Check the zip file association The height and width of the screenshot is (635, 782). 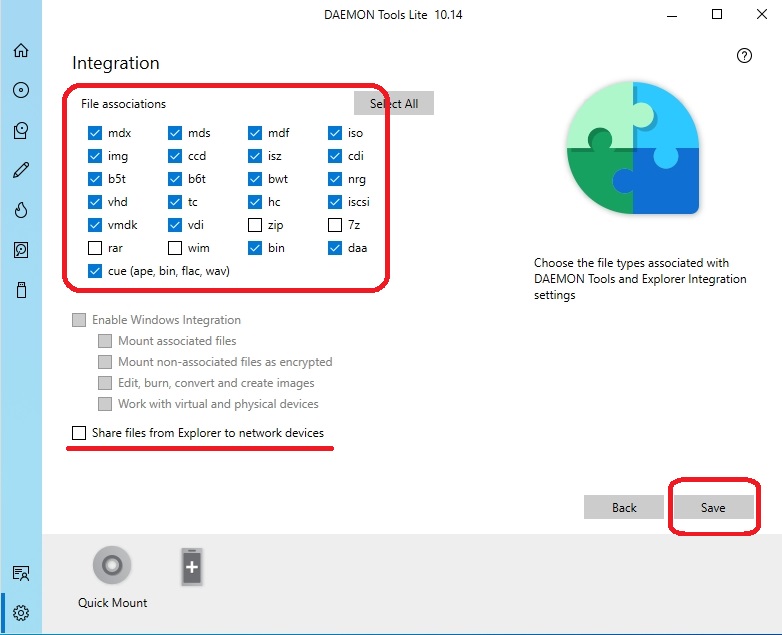pyautogui.click(x=255, y=225)
